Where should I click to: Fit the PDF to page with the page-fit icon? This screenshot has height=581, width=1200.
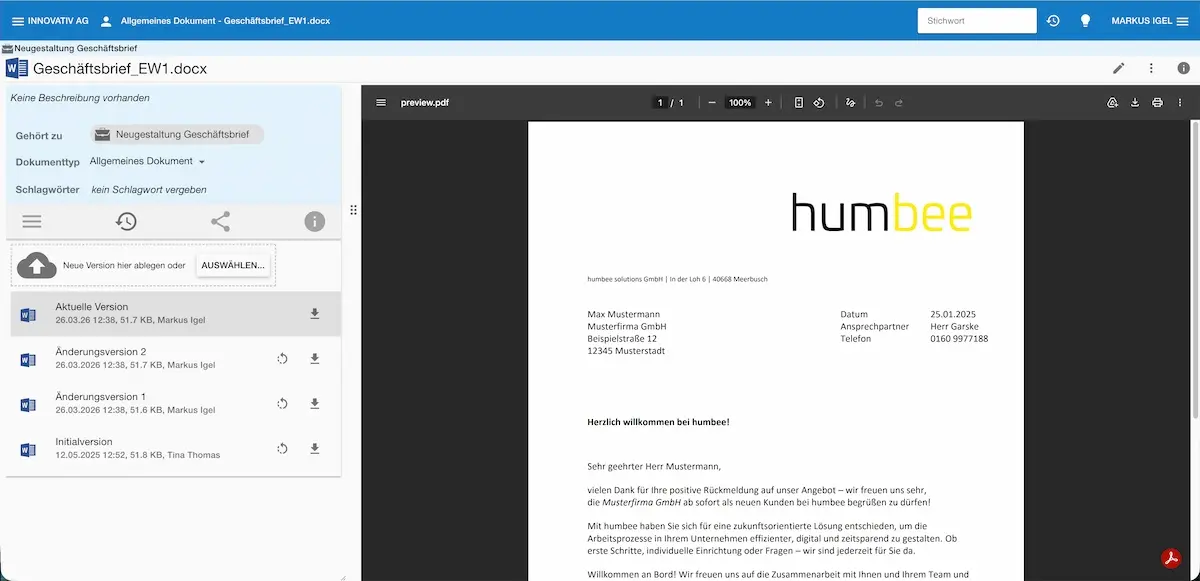tap(798, 102)
